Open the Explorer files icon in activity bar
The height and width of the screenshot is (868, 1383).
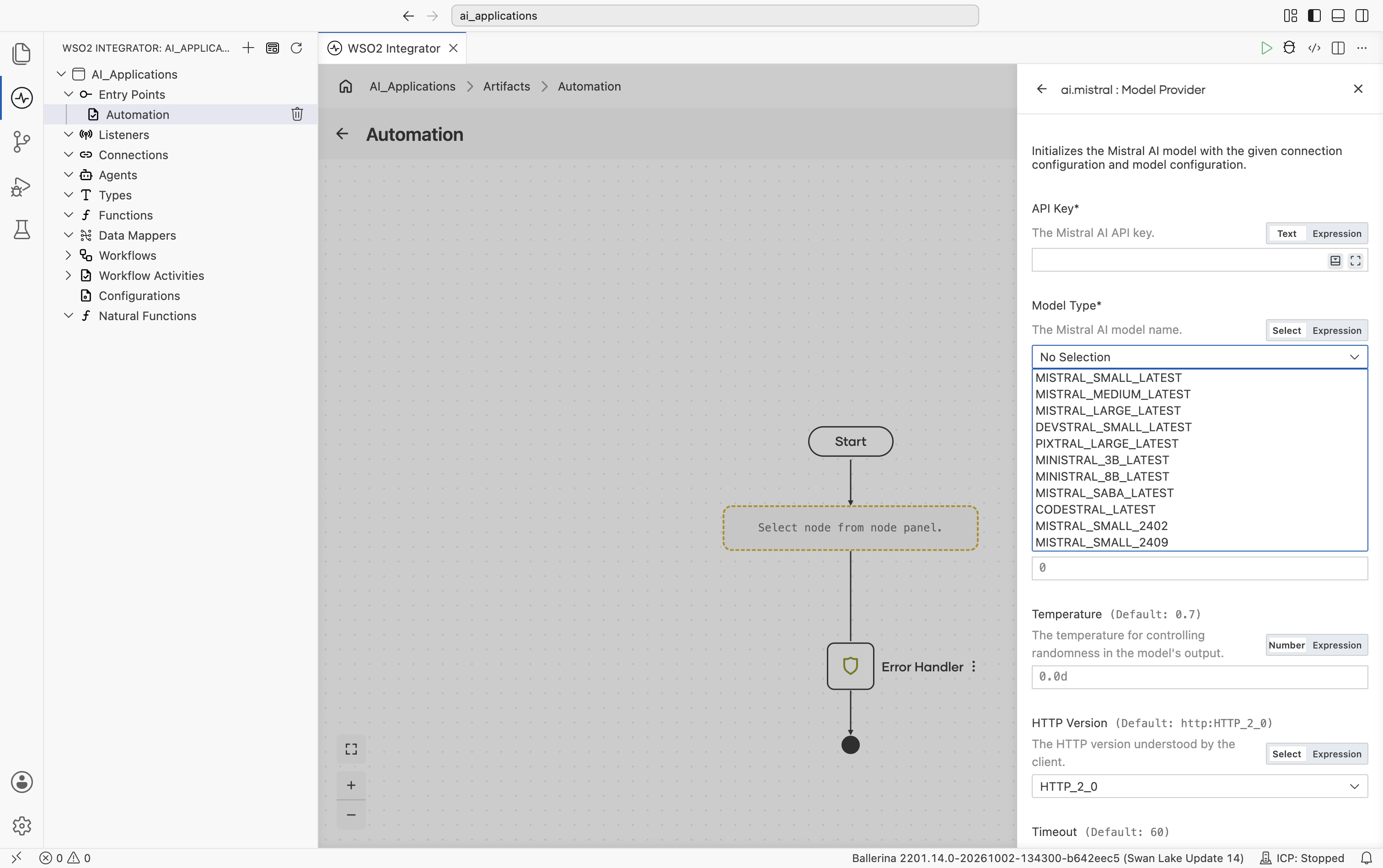click(21, 54)
